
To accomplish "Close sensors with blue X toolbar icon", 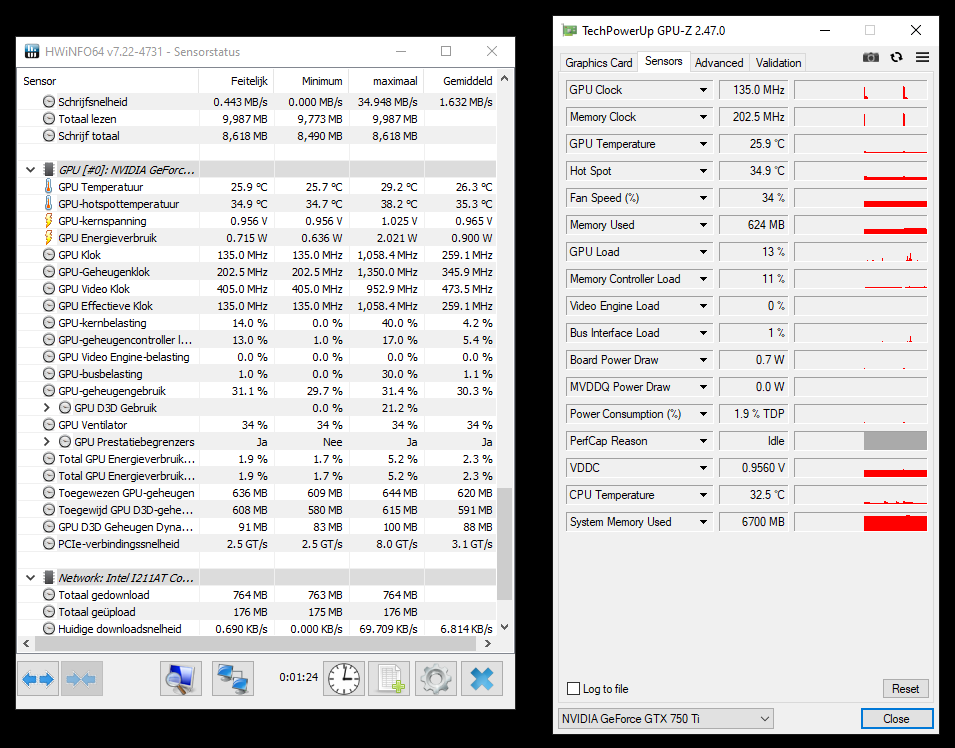I will [482, 679].
